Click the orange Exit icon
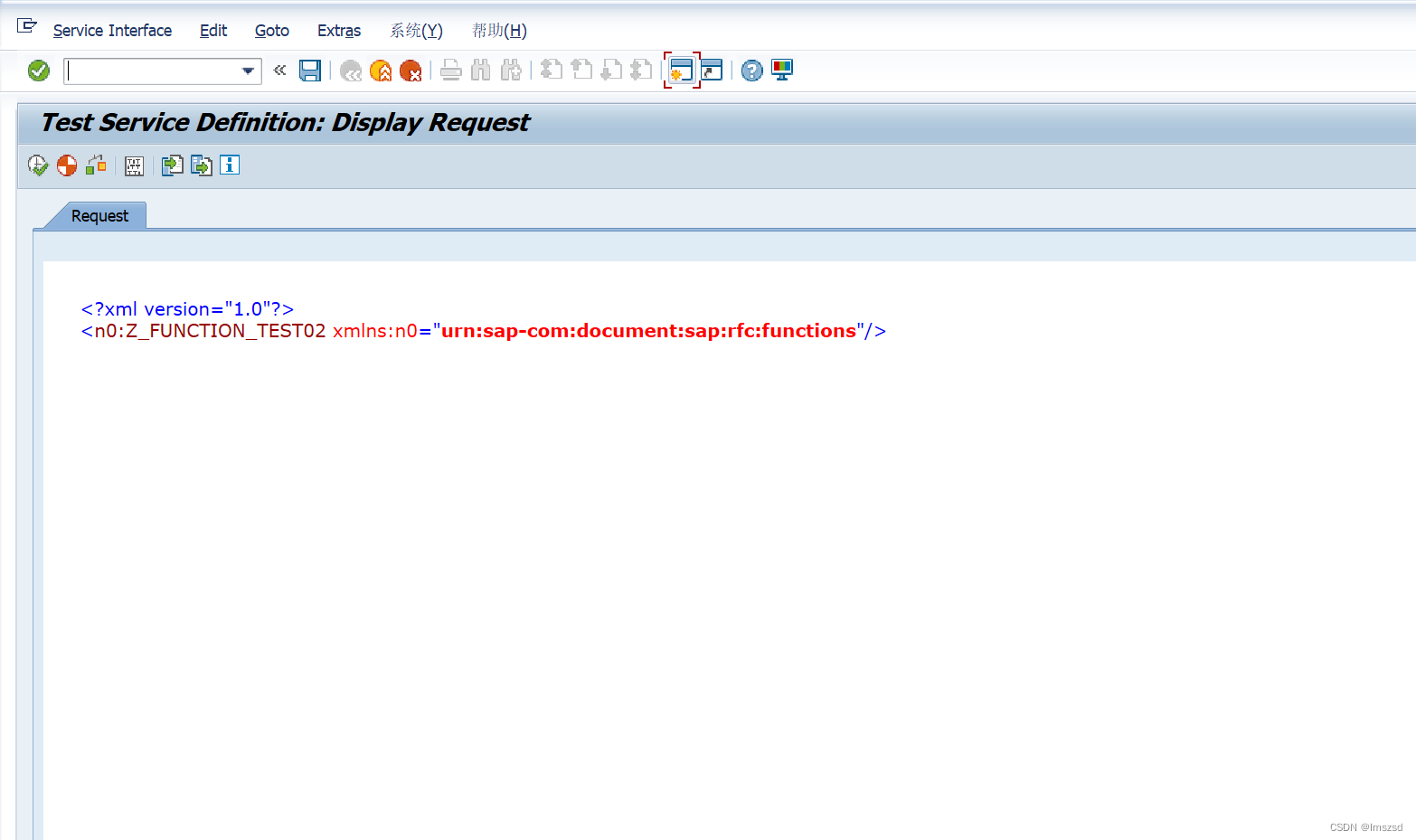The image size is (1416, 840). pos(381,71)
